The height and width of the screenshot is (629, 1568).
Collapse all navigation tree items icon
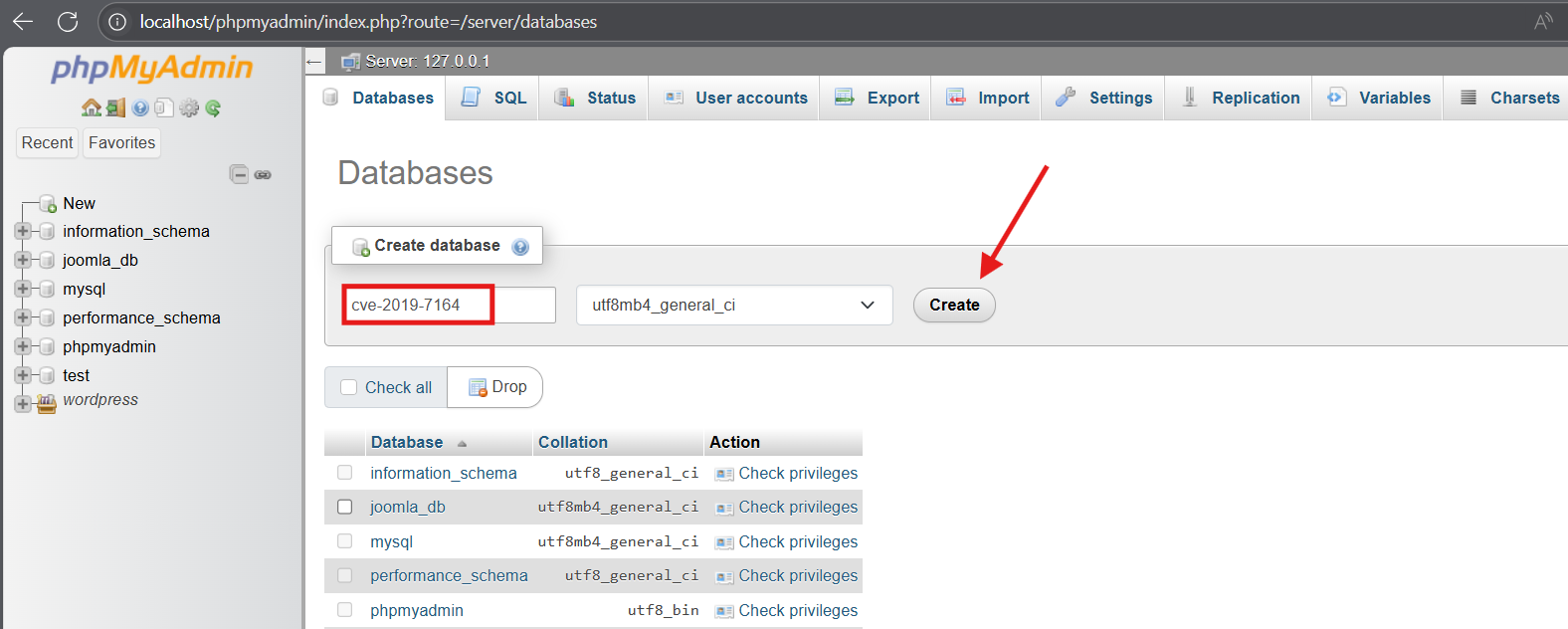coord(239,174)
